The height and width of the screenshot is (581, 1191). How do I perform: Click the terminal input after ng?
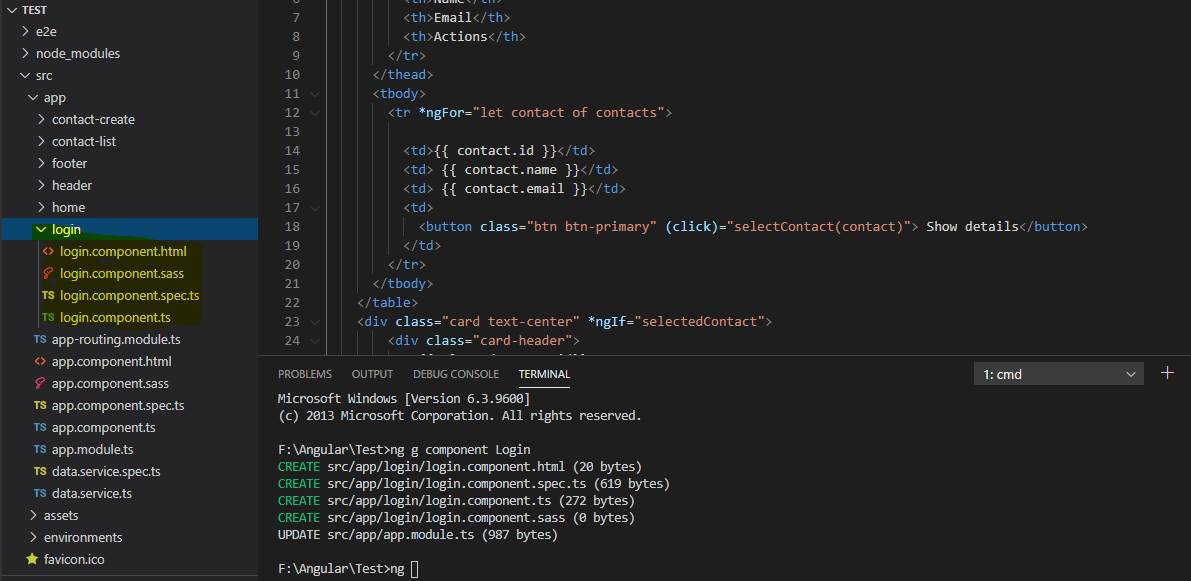tap(414, 569)
